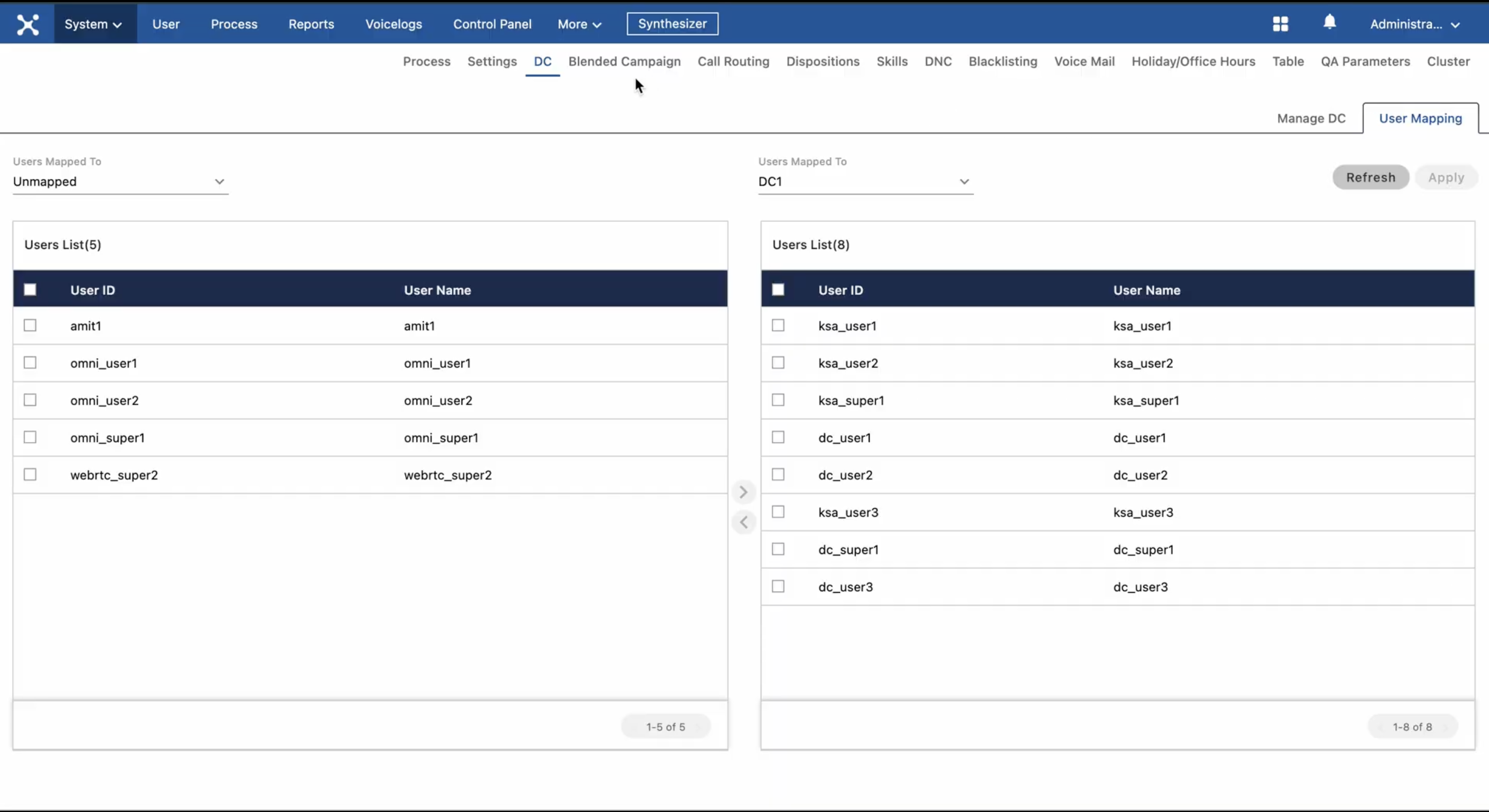1489x812 pixels.
Task: Open the Administrator account menu
Action: pos(1414,24)
